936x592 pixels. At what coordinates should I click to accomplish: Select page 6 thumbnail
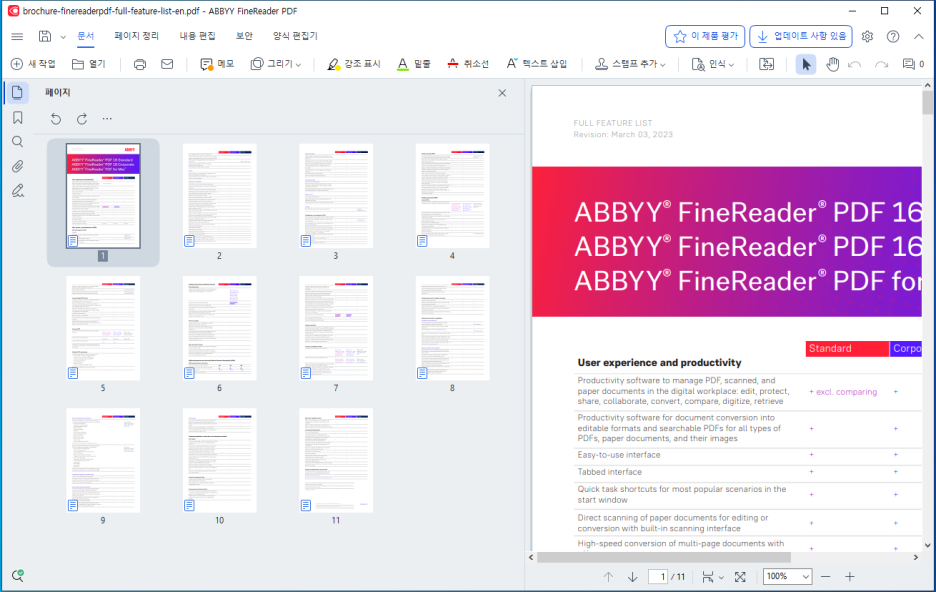(x=220, y=328)
